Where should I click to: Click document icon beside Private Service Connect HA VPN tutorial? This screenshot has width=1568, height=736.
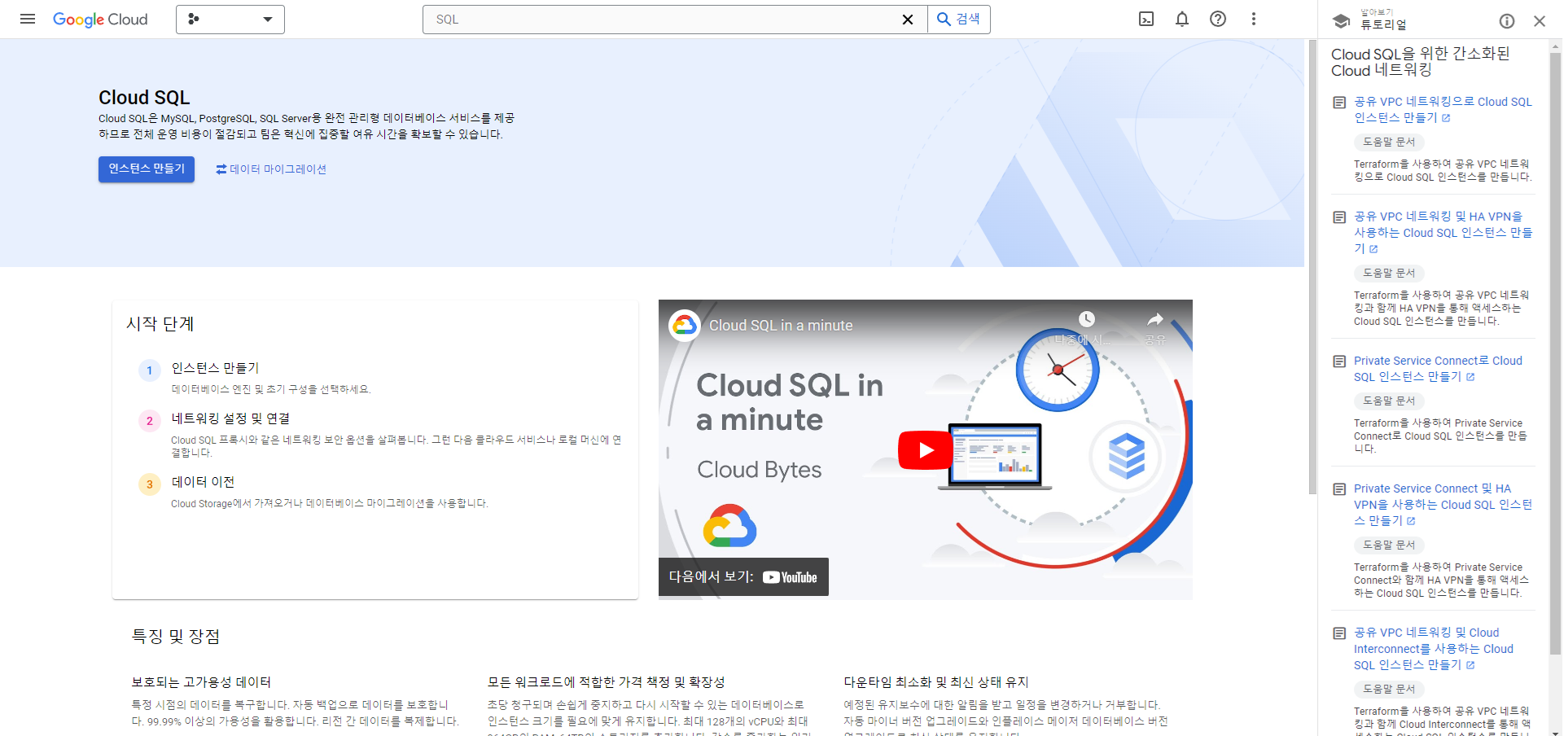pyautogui.click(x=1339, y=489)
